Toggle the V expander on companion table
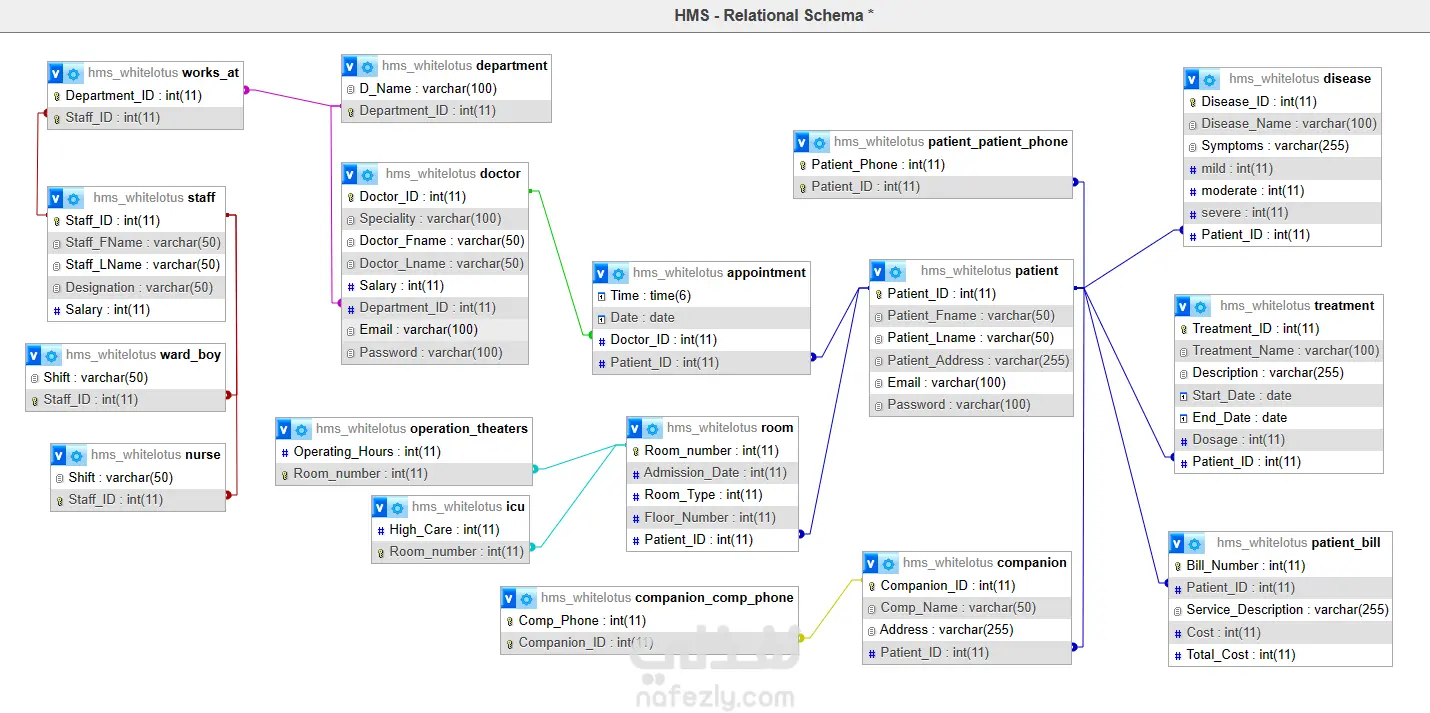The height and width of the screenshot is (713, 1430). (872, 563)
